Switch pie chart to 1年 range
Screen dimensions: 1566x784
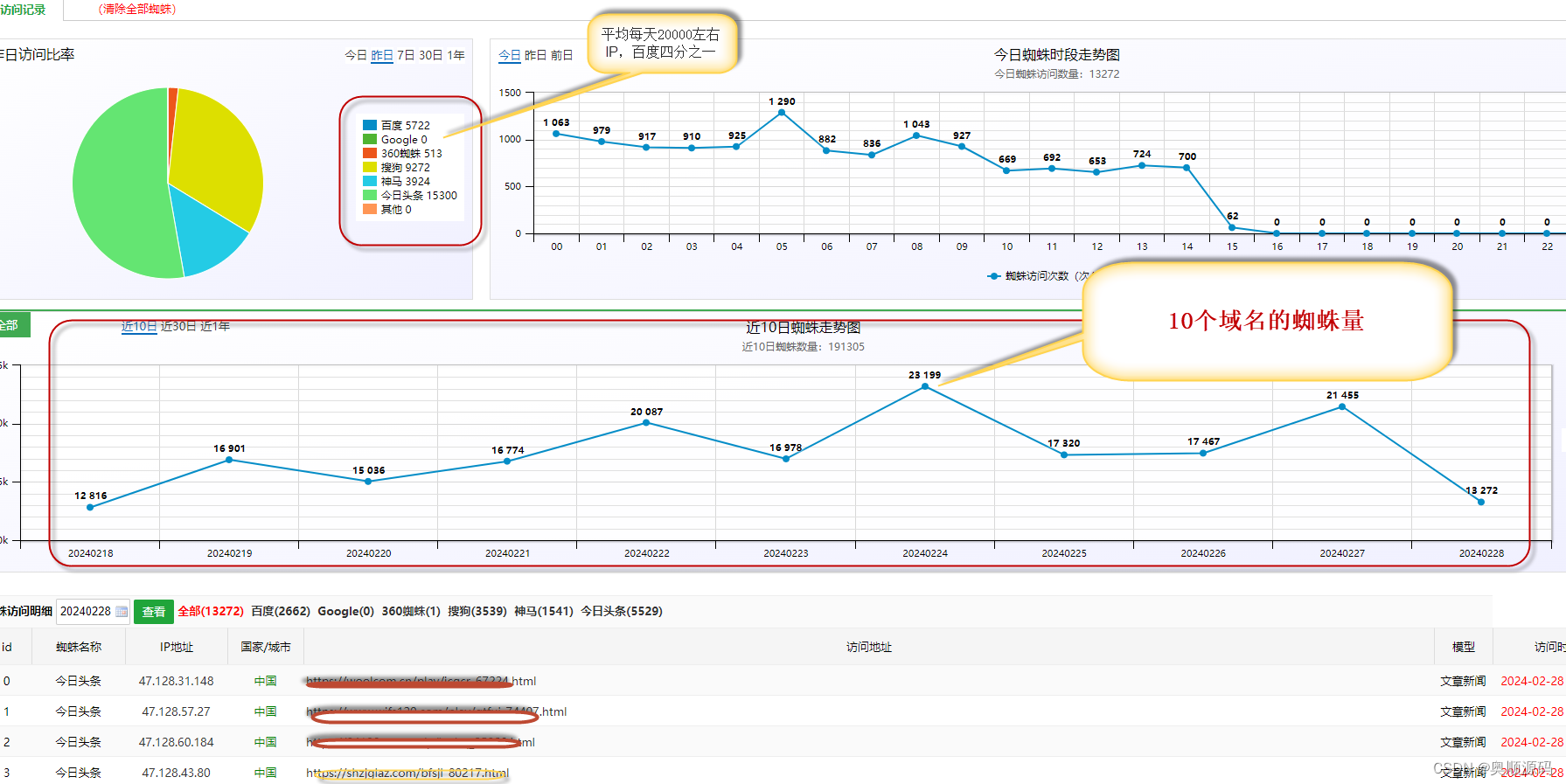pyautogui.click(x=456, y=55)
